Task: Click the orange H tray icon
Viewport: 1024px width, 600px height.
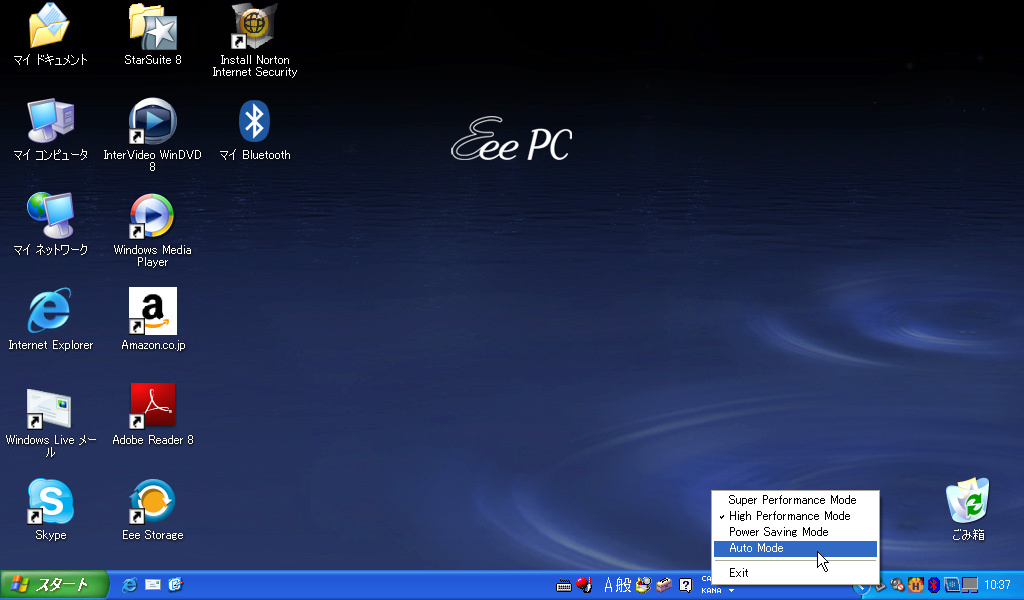Action: pos(916,585)
